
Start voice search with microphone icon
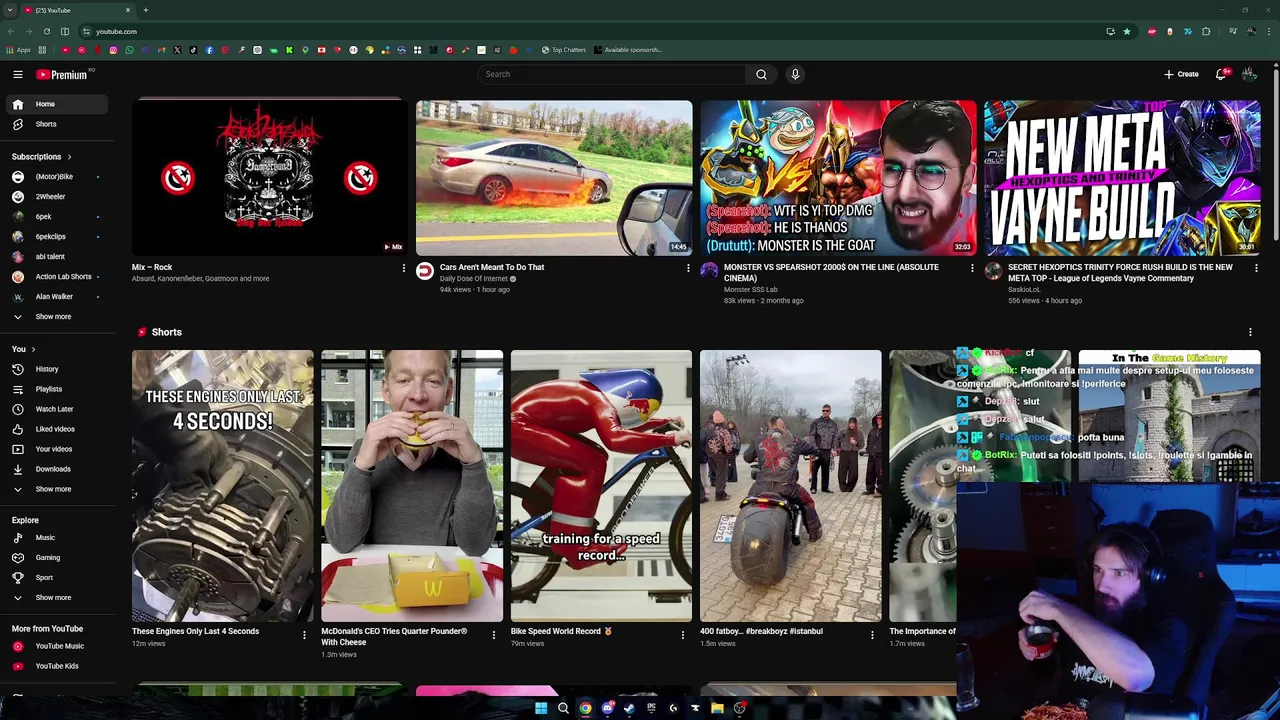(x=795, y=74)
